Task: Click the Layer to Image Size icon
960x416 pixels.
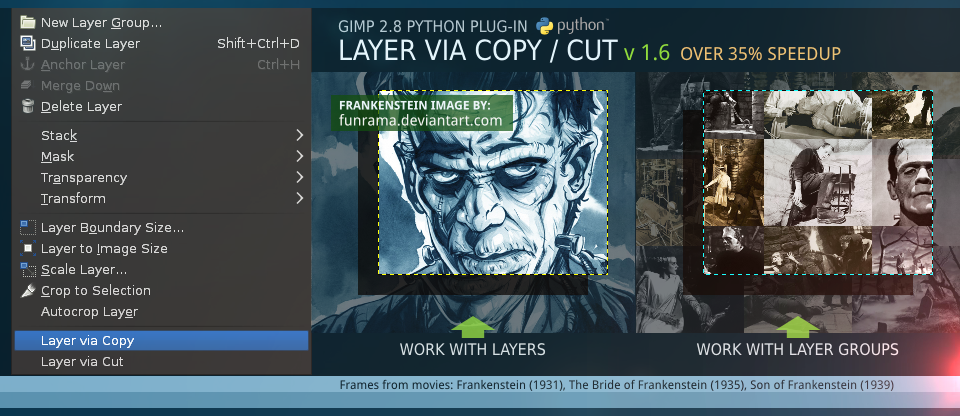Action: [28, 248]
